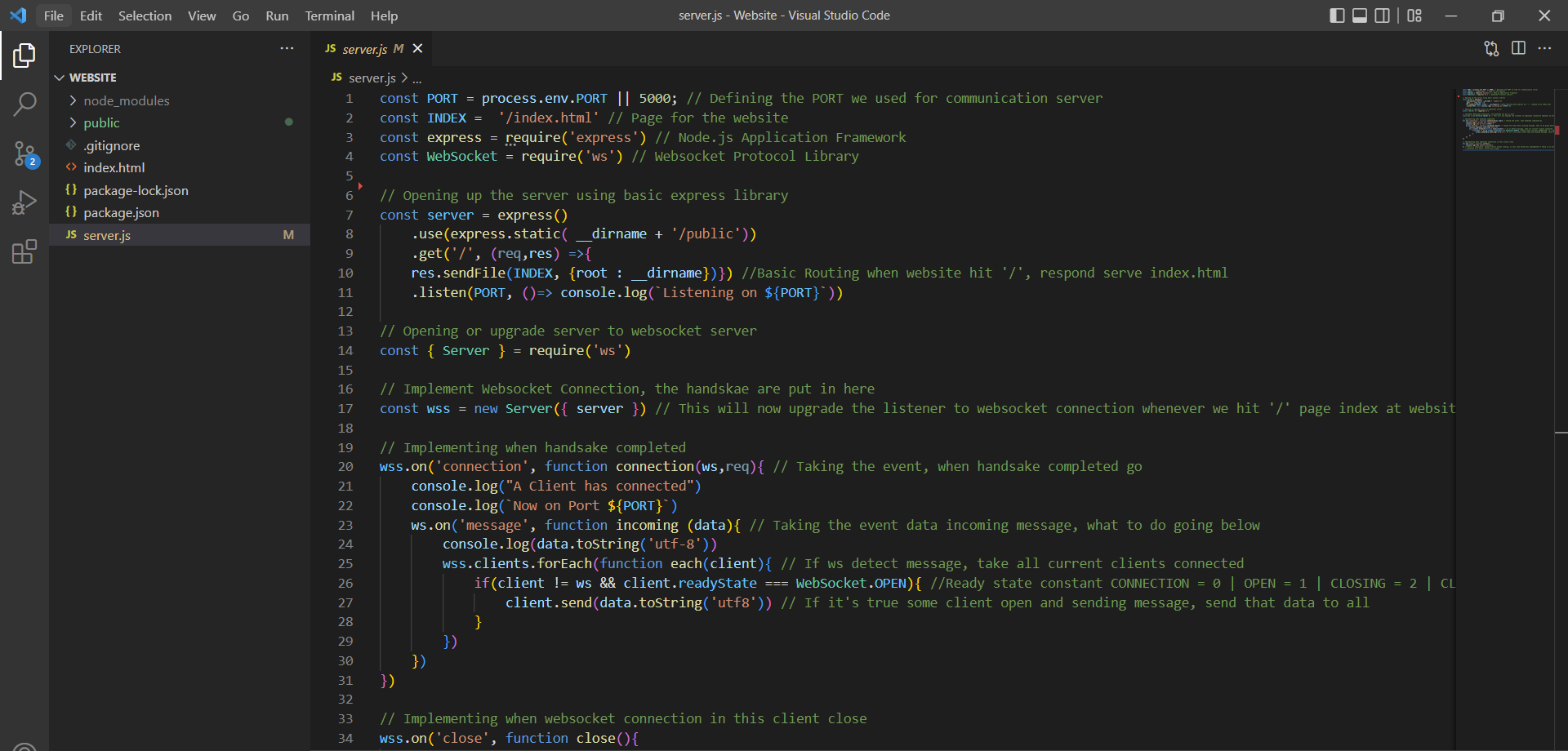Expand the node_modules folder
Viewport: 1568px width, 751px height.
[x=180, y=100]
